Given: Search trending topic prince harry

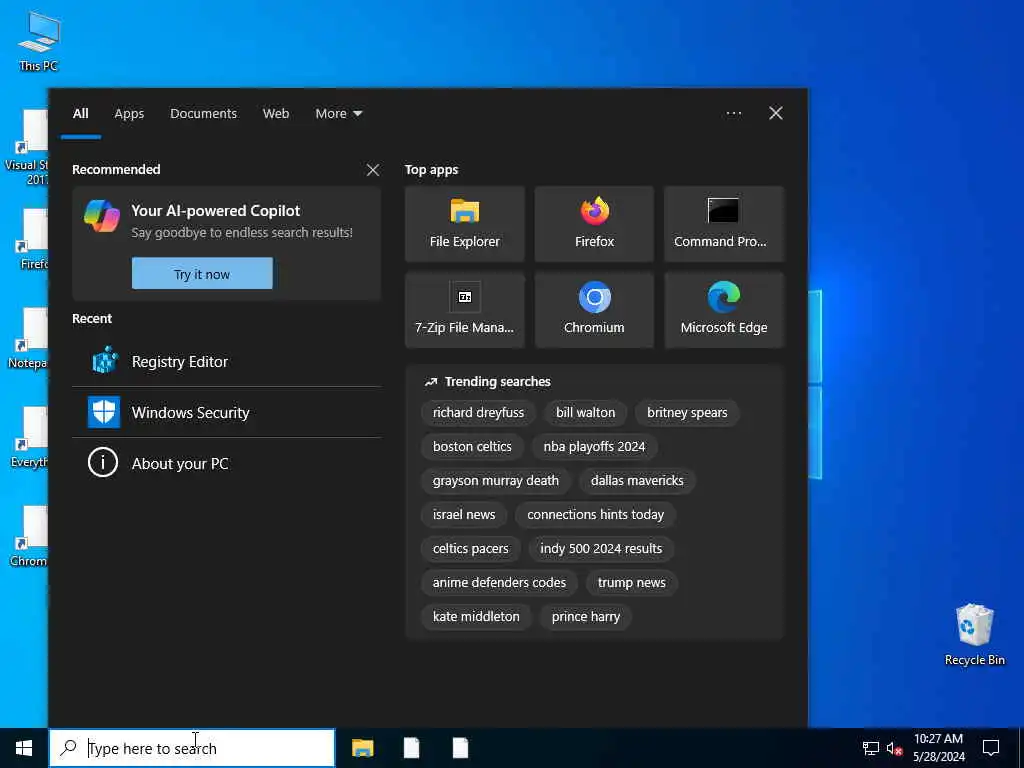Looking at the screenshot, I should 586,616.
